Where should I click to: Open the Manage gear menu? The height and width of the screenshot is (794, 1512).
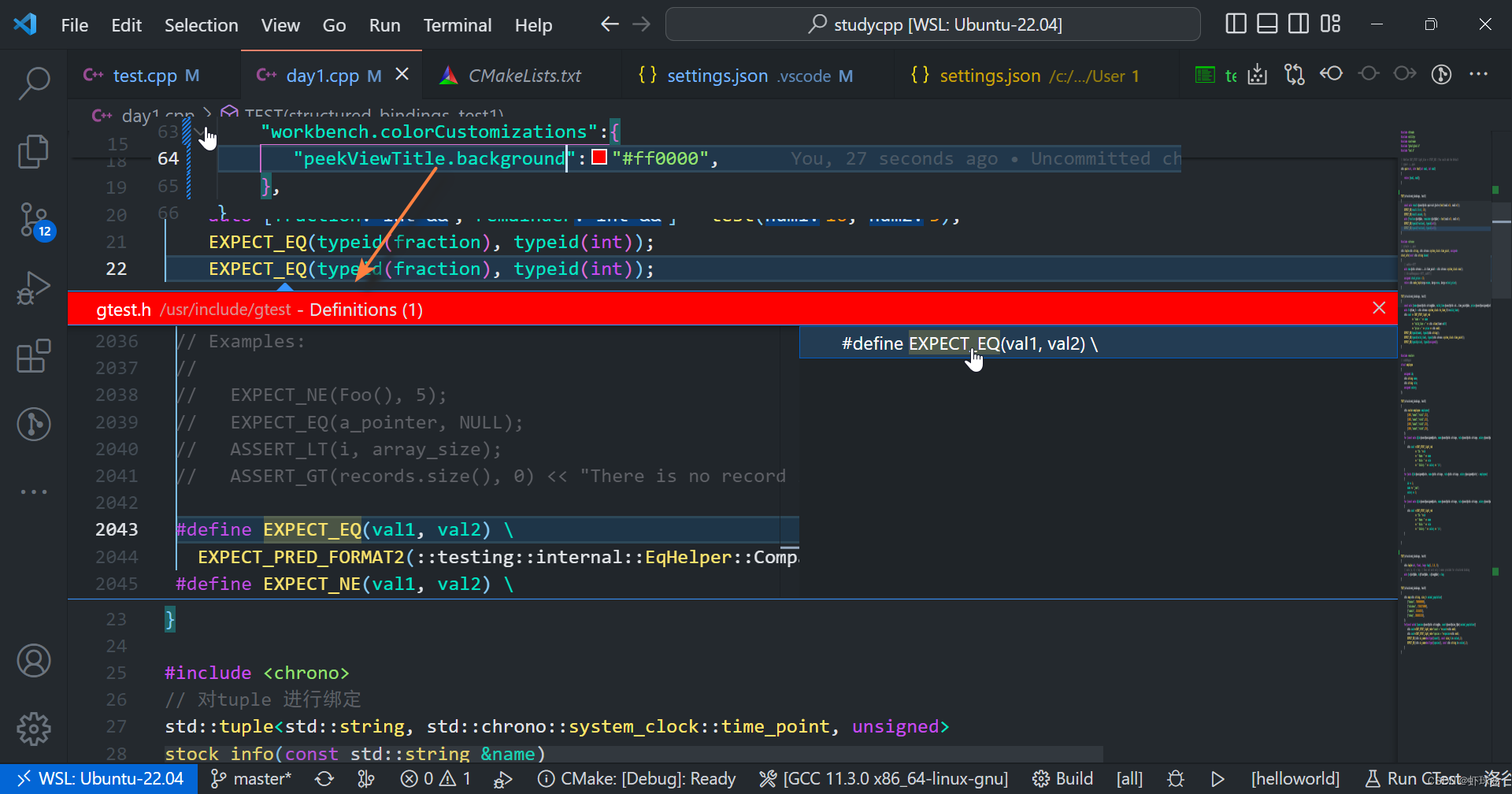coord(34,729)
